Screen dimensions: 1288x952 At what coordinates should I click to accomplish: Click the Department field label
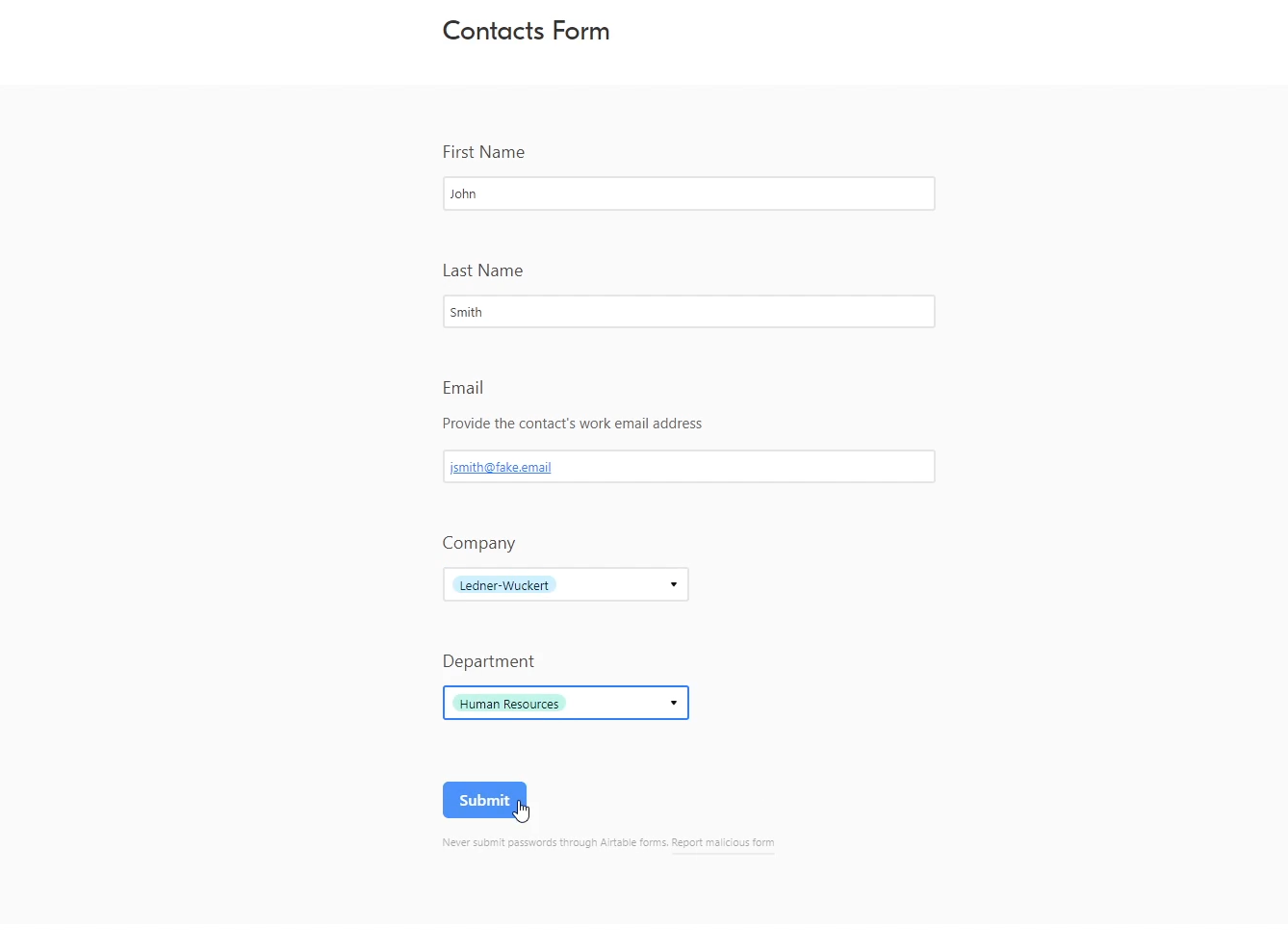point(488,661)
